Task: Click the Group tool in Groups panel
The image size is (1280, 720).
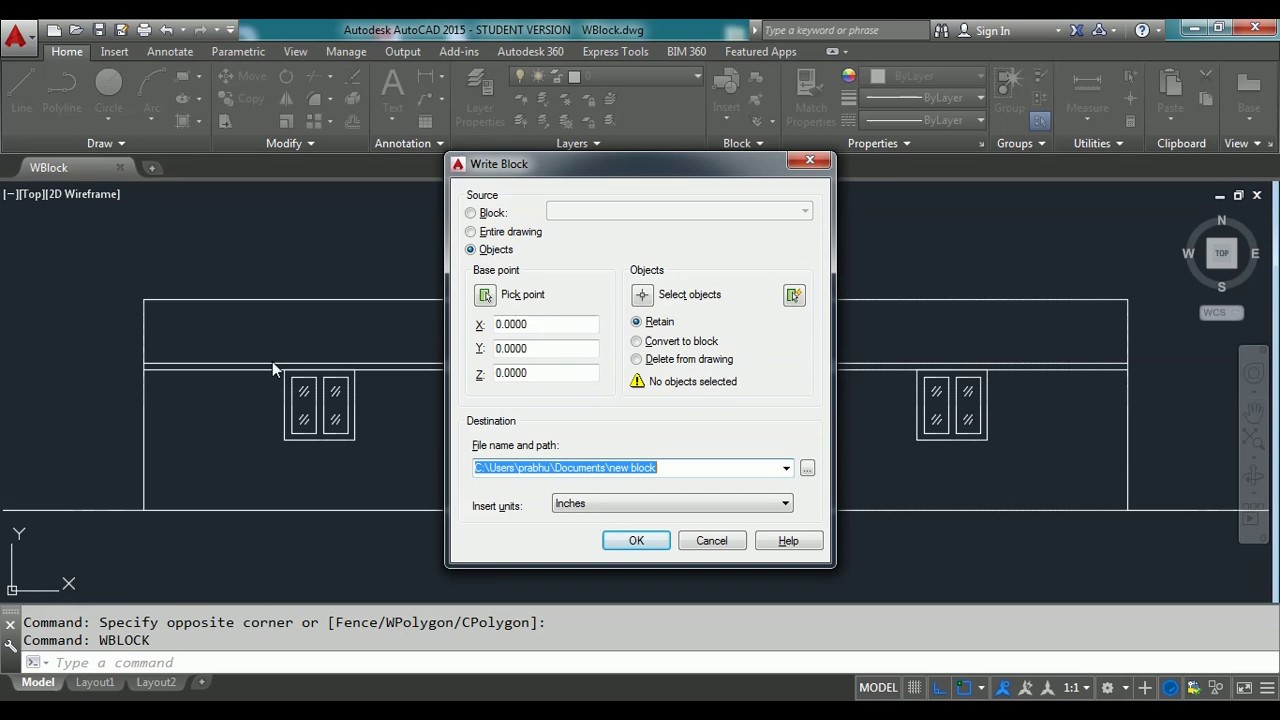Action: coord(1009,90)
